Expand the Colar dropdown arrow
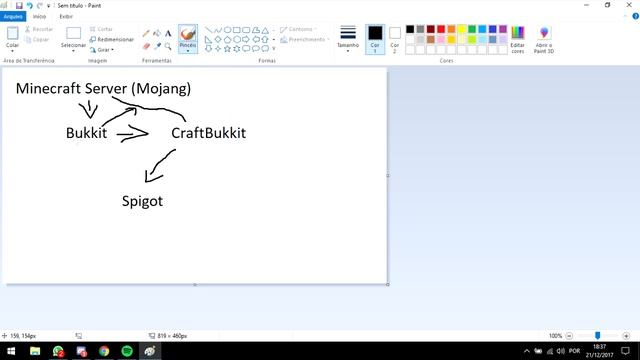 [12, 51]
